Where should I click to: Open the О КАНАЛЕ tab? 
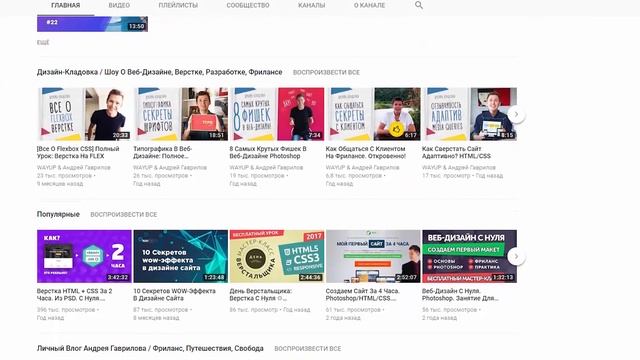(x=369, y=5)
